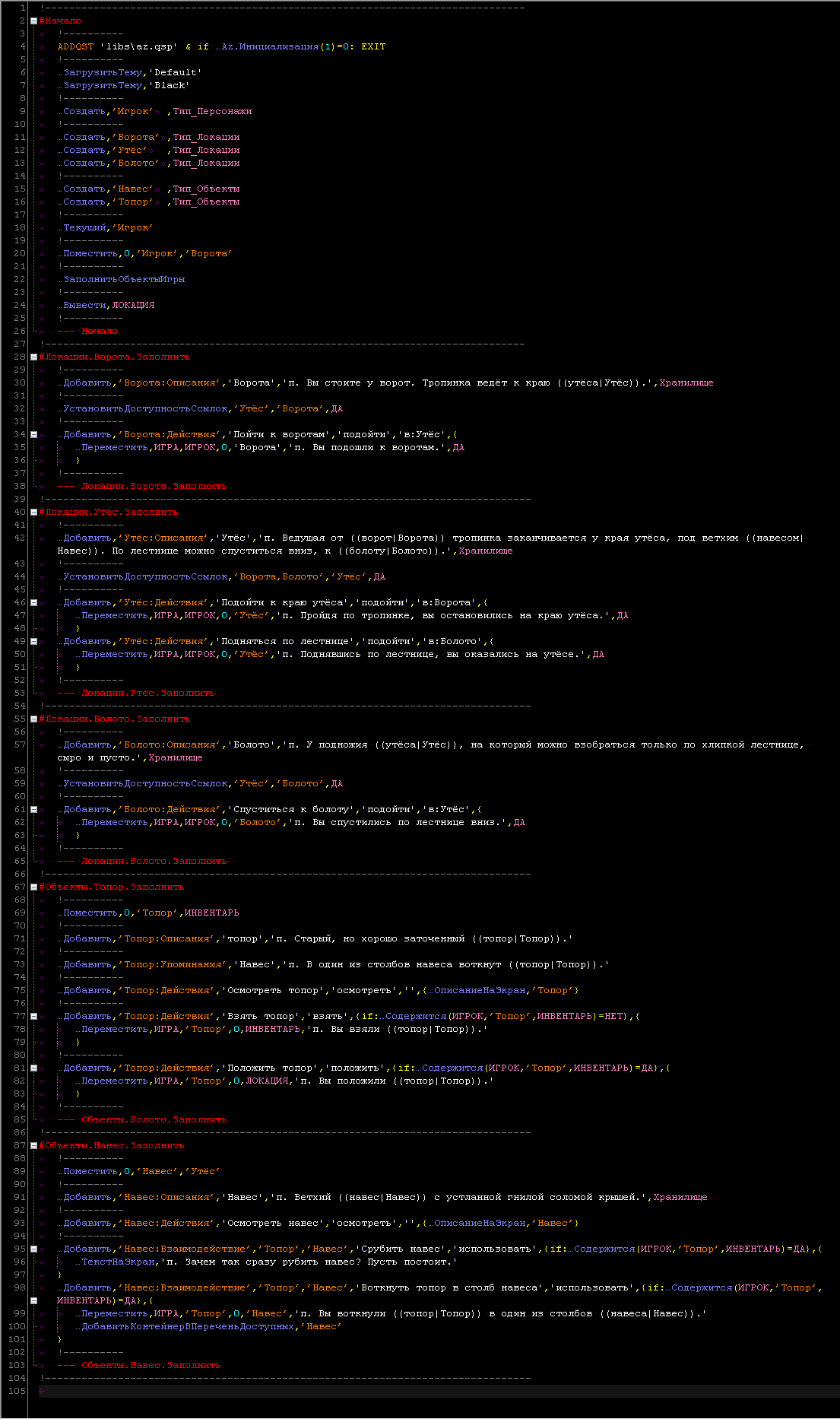Click 'Навес:Описания' on line 91
Image resolution: width=840 pixels, height=1419 pixels.
click(163, 1197)
